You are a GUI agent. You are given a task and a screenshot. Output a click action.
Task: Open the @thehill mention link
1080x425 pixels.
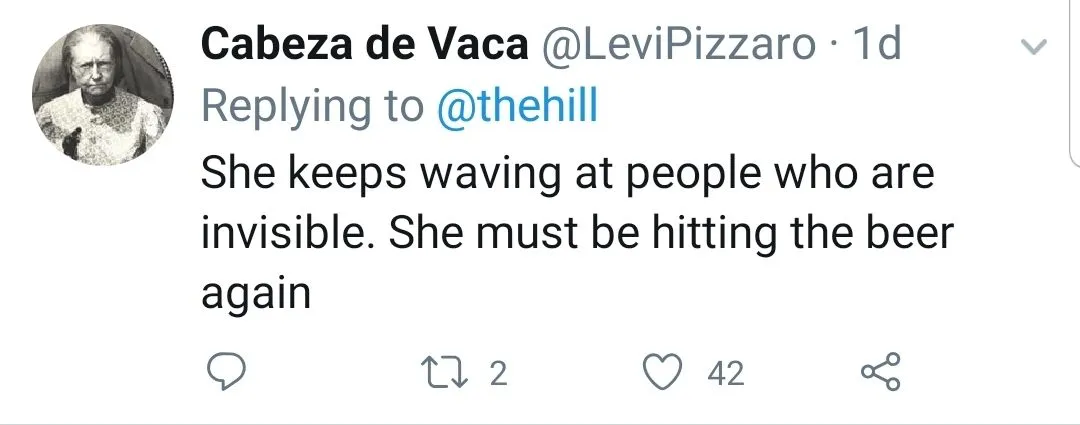[x=517, y=107]
